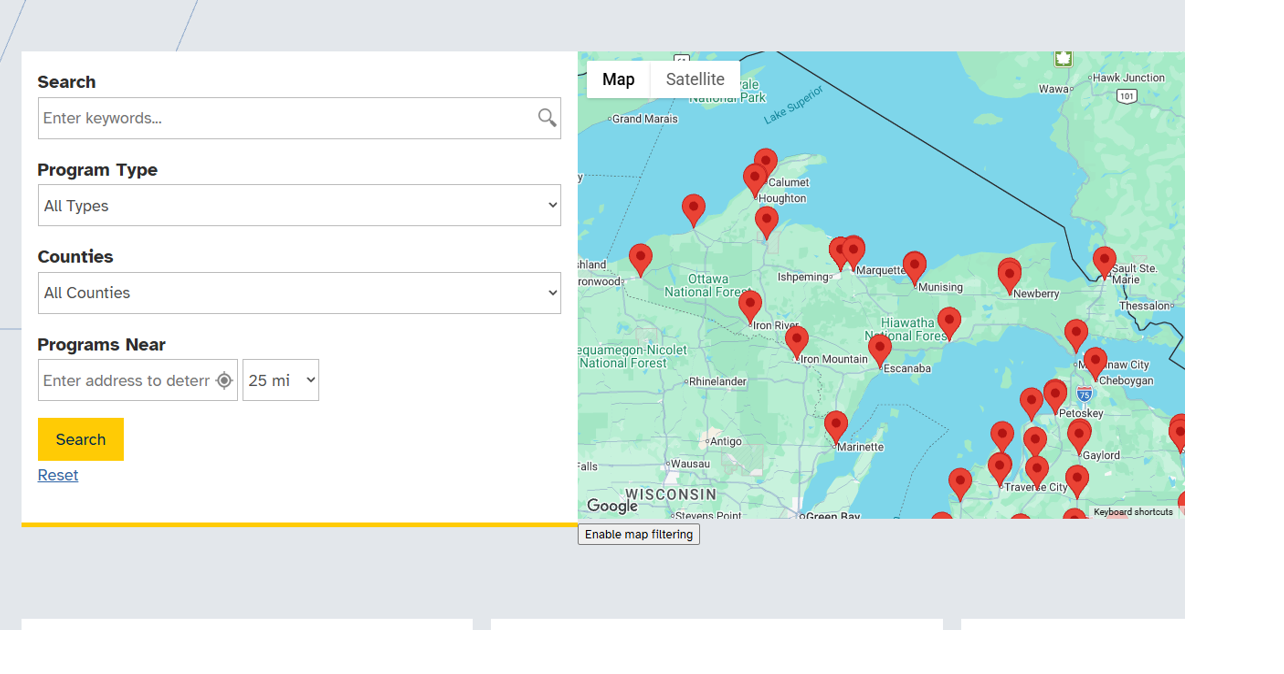
Task: Click the yellow Search button
Action: point(81,439)
